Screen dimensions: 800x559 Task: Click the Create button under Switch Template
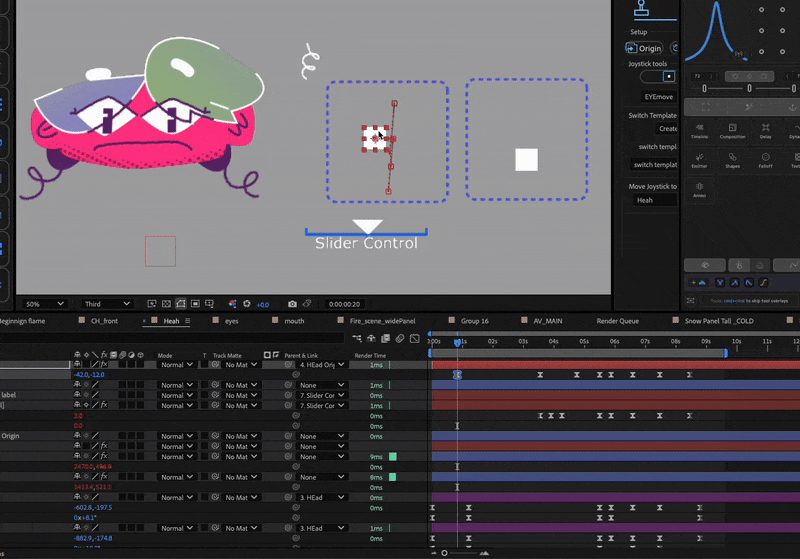pos(666,129)
